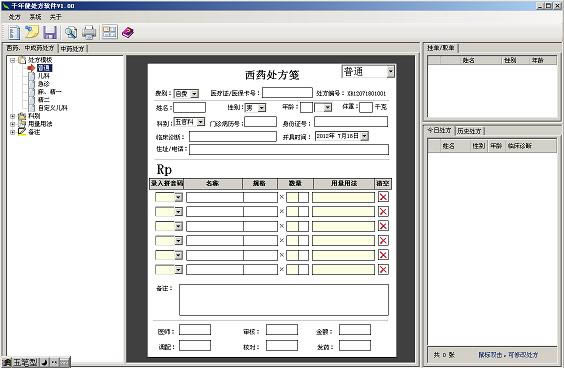
Task: Click the moon icon on IME bar
Action: 44,363
